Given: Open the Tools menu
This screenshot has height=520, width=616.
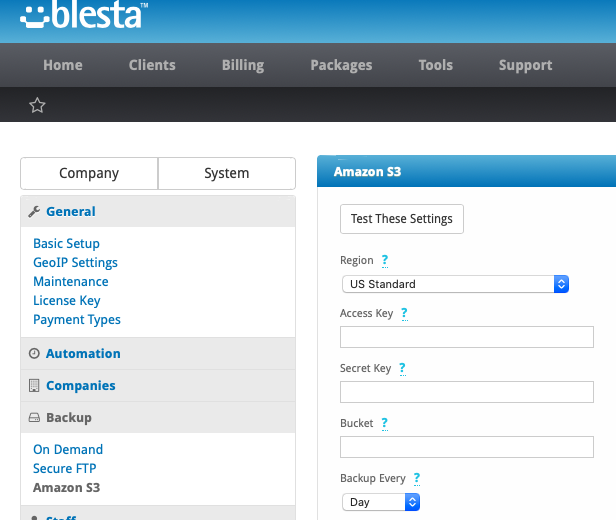Looking at the screenshot, I should coord(436,65).
